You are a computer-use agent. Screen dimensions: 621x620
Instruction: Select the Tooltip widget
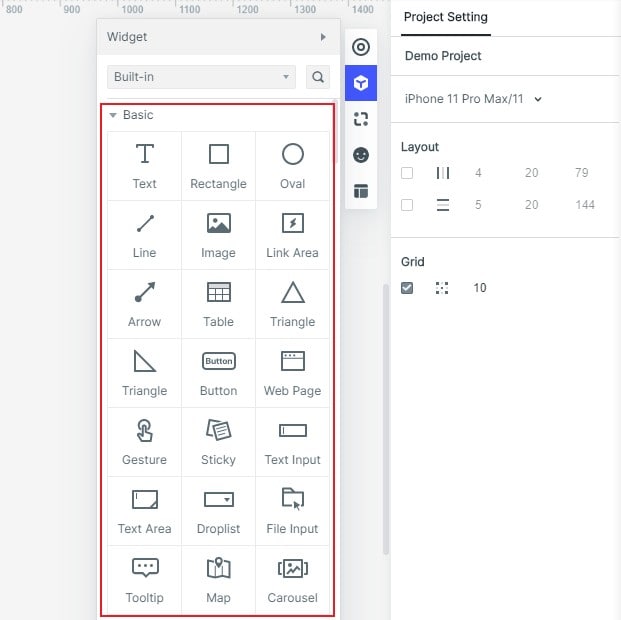[x=145, y=580]
